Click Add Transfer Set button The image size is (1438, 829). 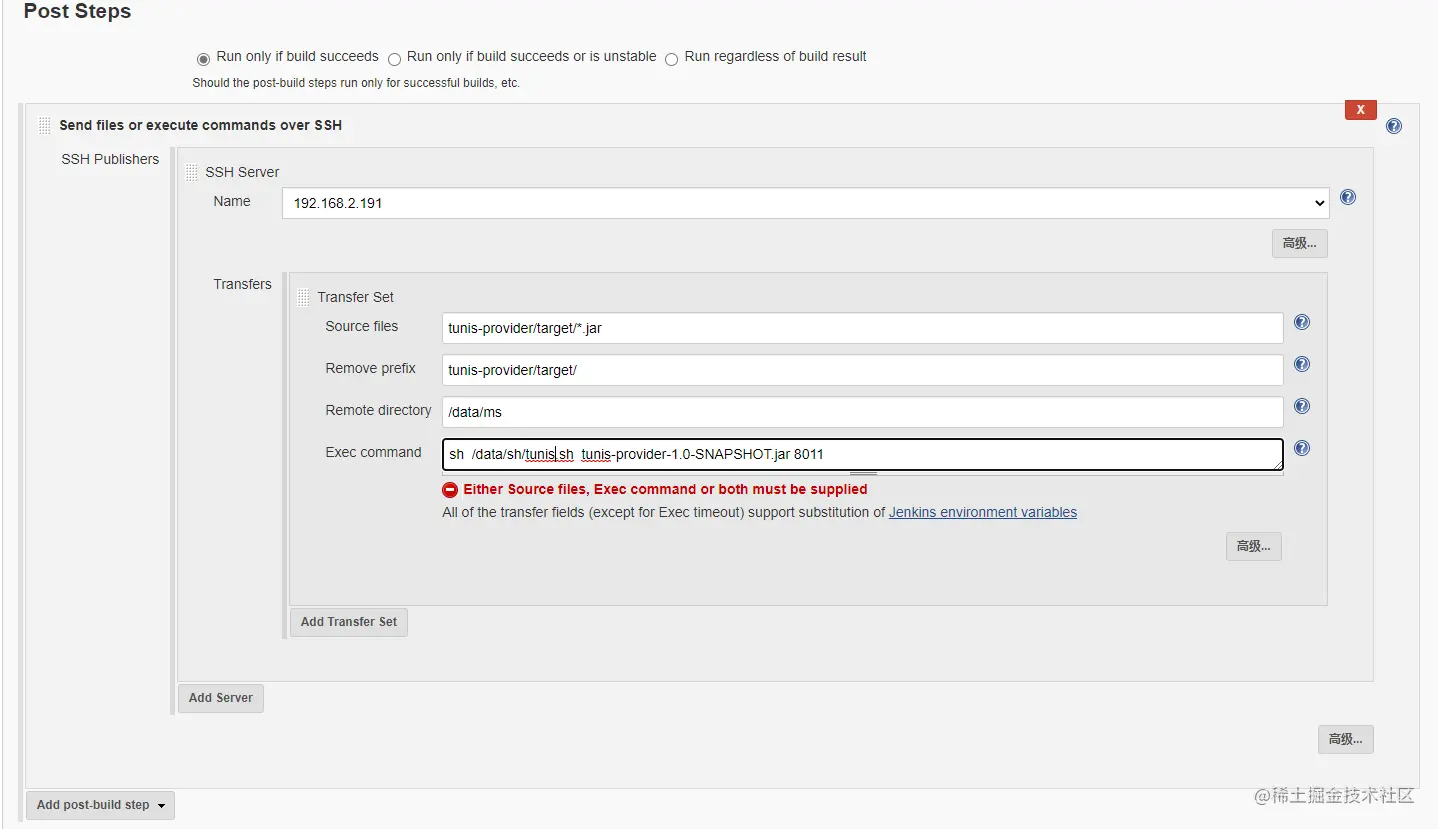coord(348,622)
